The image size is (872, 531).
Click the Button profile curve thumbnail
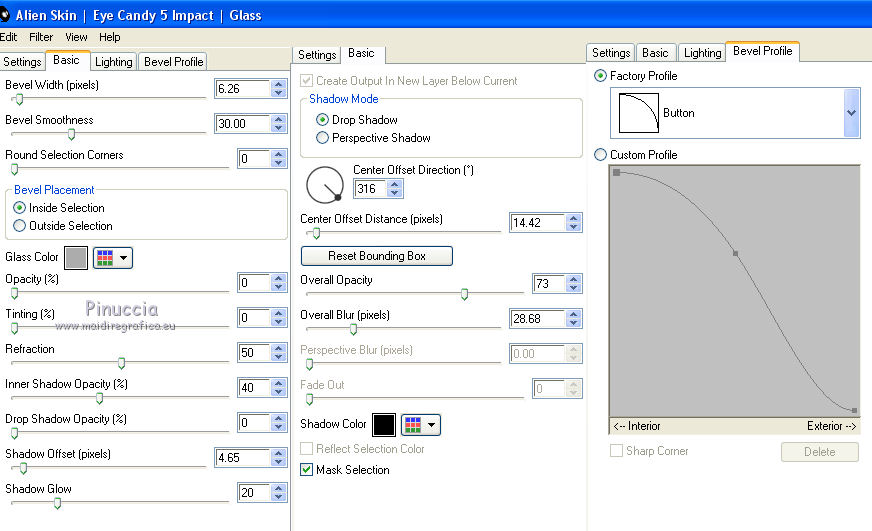pyautogui.click(x=638, y=113)
